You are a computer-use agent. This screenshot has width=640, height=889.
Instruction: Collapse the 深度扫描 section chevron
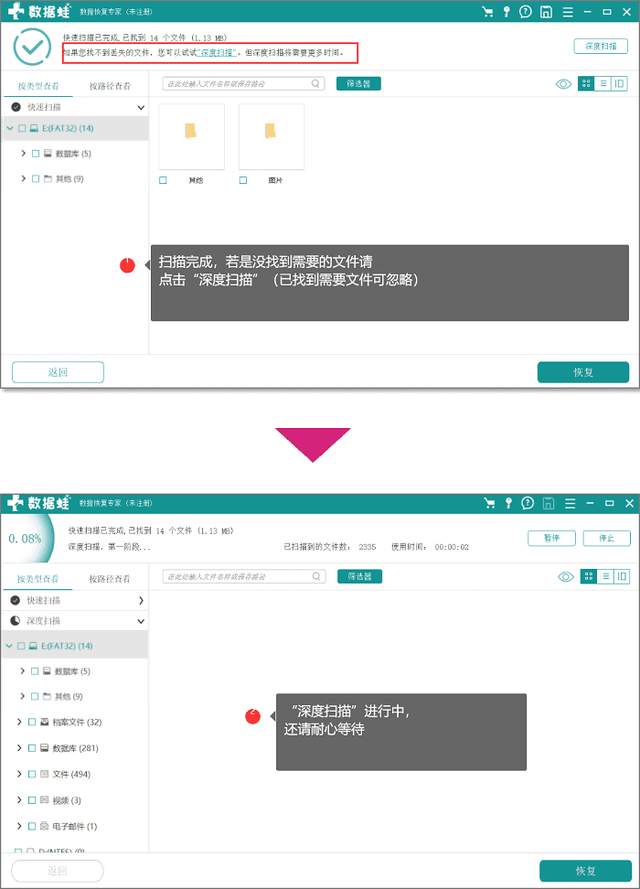pyautogui.click(x=141, y=621)
